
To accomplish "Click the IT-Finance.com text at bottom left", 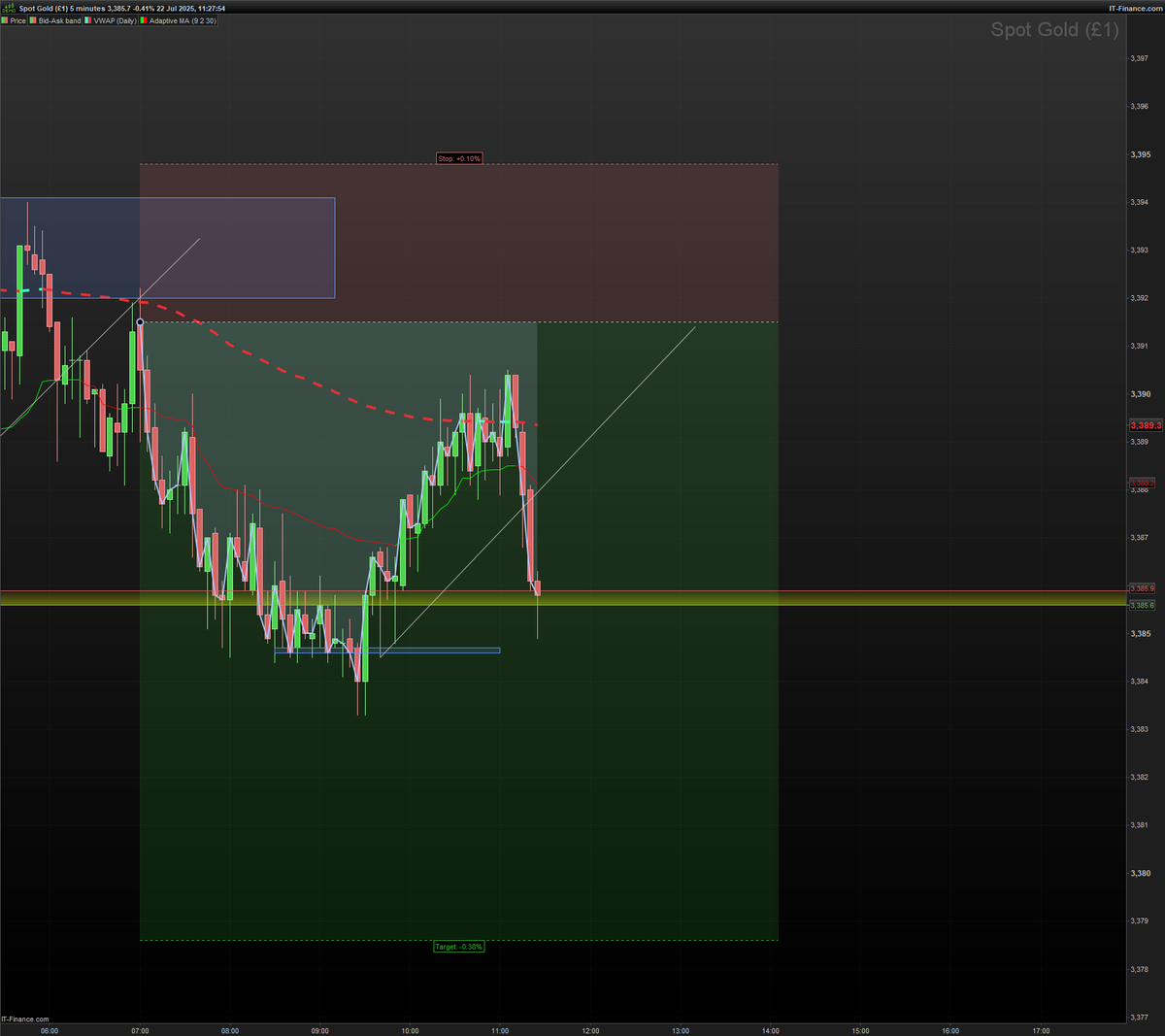I will pos(24,1019).
